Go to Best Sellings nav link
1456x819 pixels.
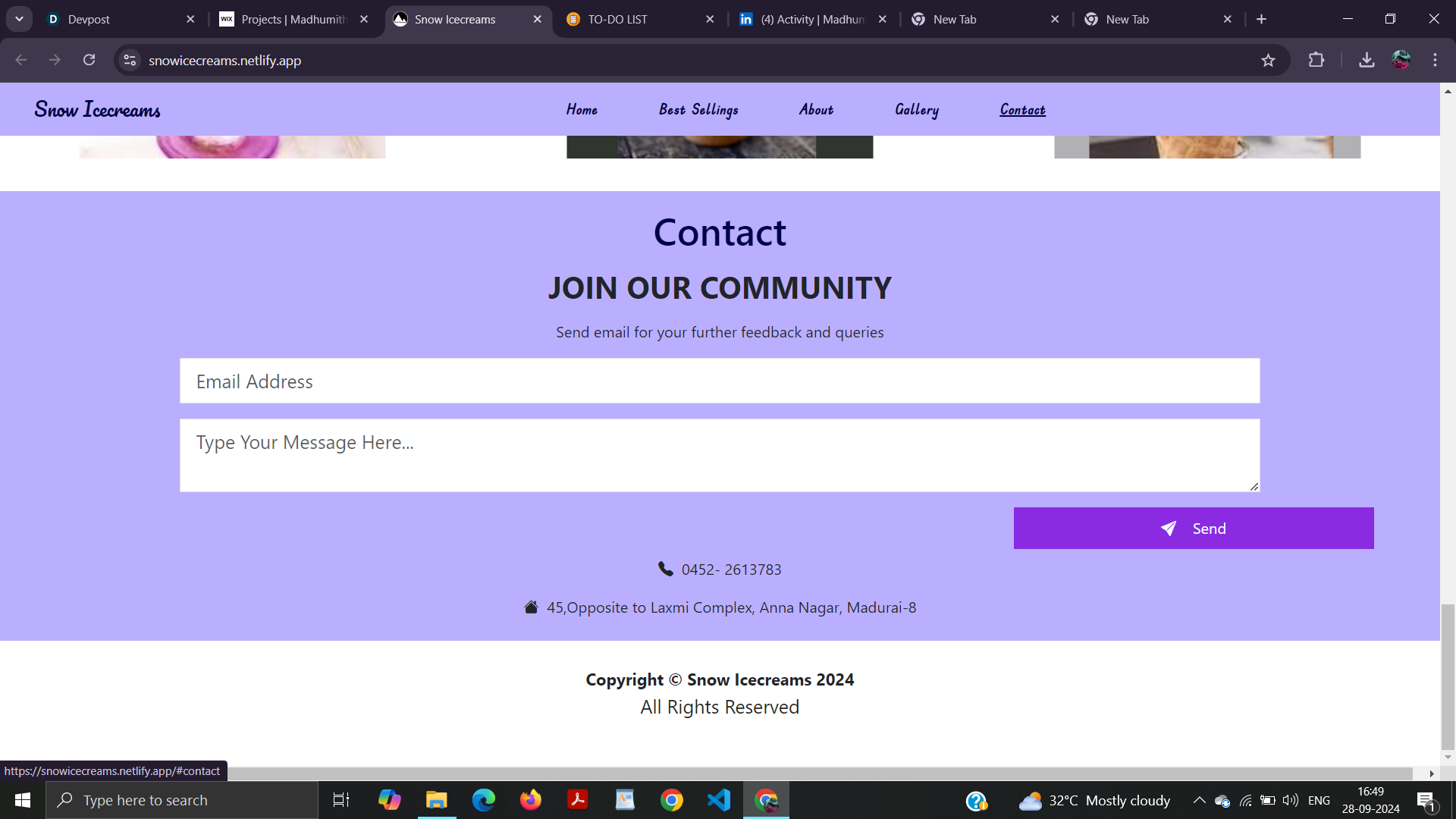(698, 110)
